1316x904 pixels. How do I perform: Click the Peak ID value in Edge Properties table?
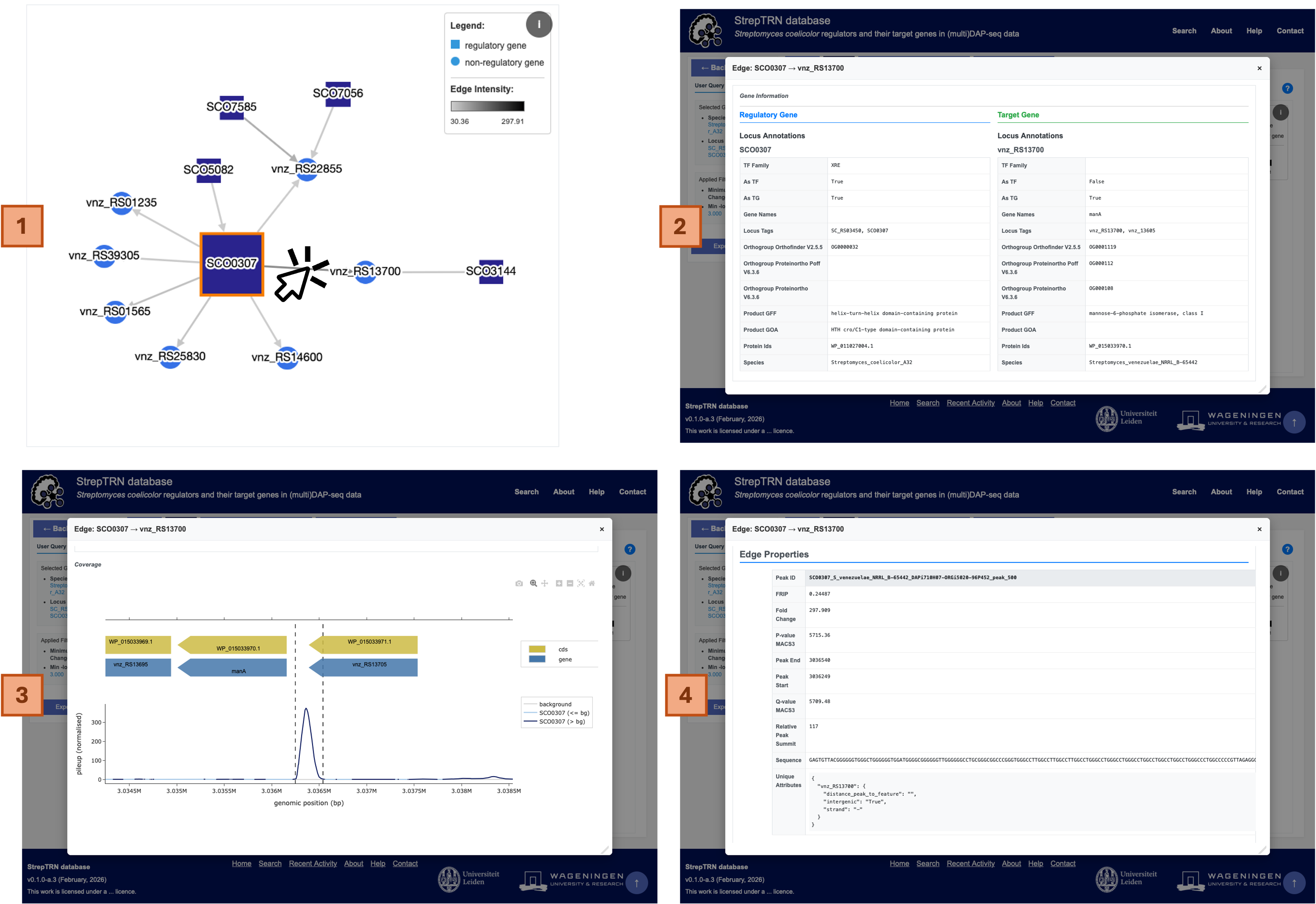(x=912, y=578)
